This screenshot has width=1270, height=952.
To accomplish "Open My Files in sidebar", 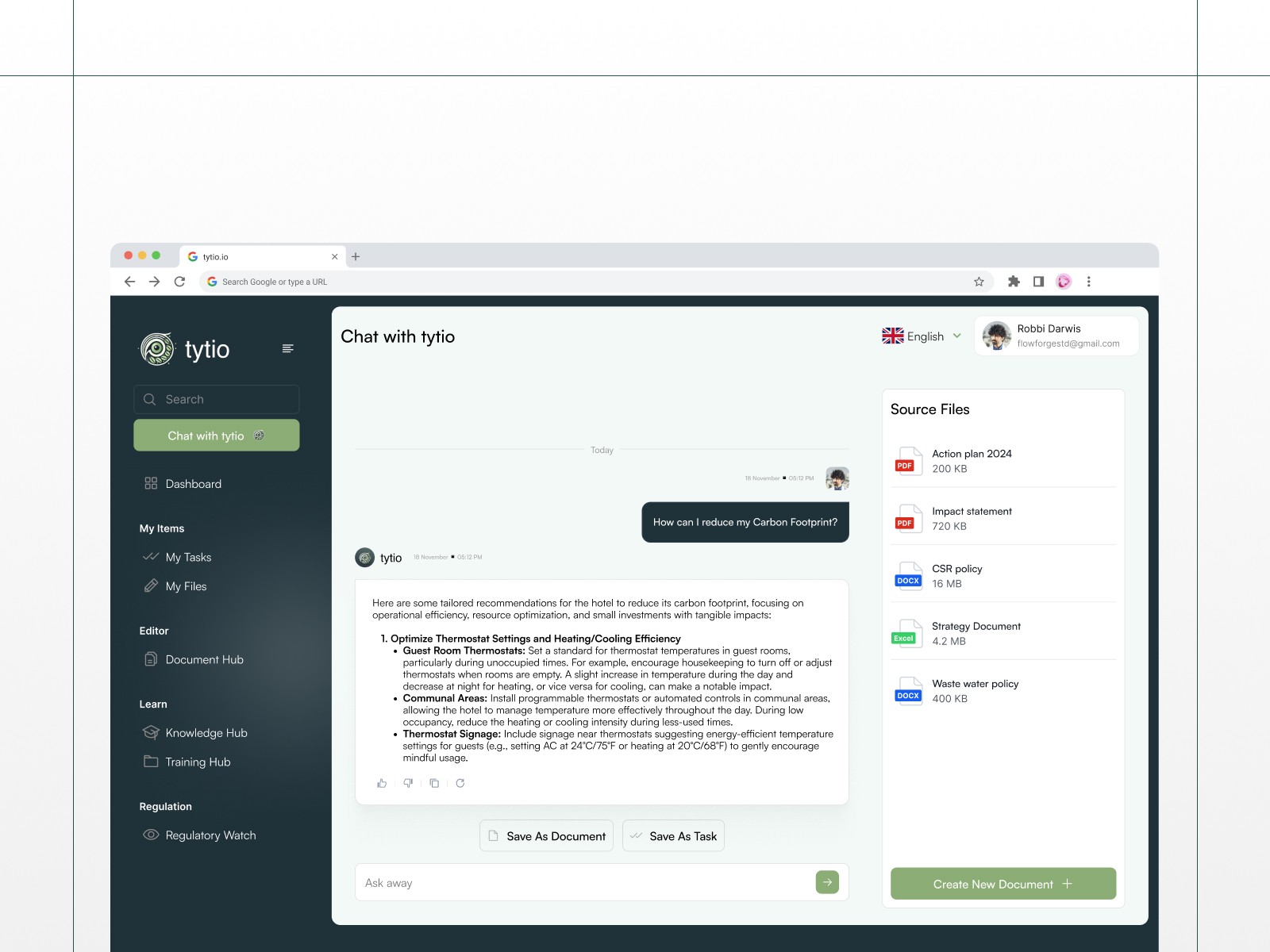I will (175, 586).
